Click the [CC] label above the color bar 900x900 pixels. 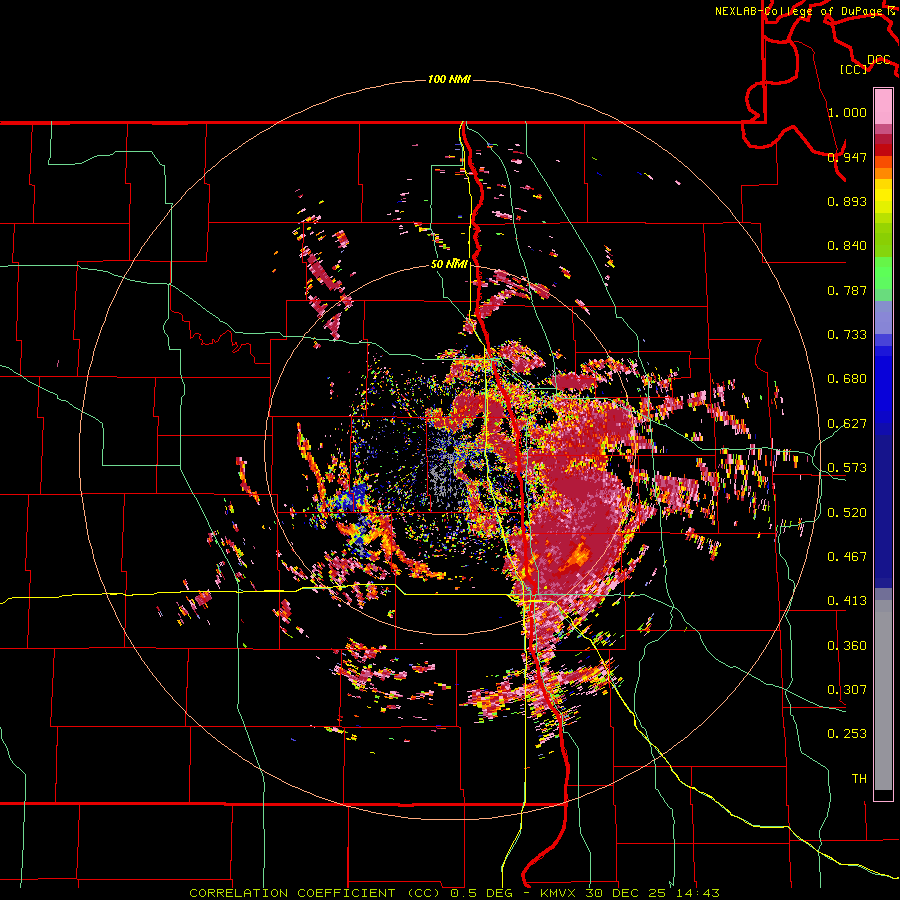(853, 69)
